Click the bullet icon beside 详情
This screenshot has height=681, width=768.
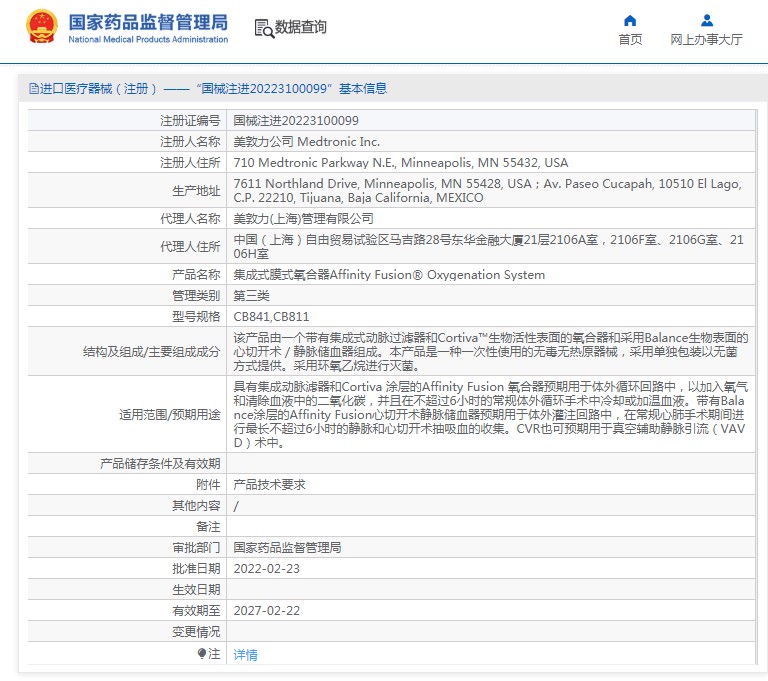pyautogui.click(x=202, y=654)
